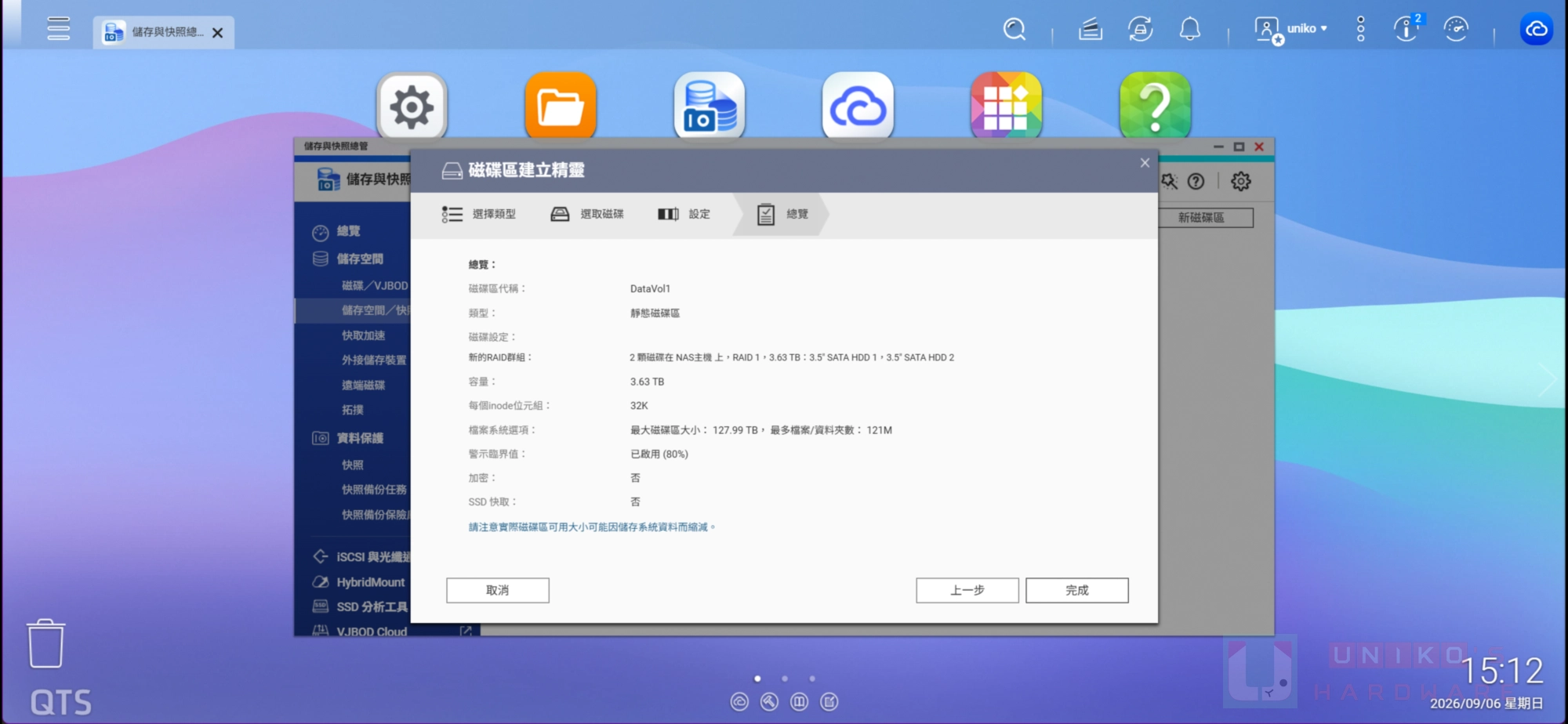Image resolution: width=1568 pixels, height=724 pixels.
Task: Open the dashboard gauge icon
Action: tap(1456, 30)
